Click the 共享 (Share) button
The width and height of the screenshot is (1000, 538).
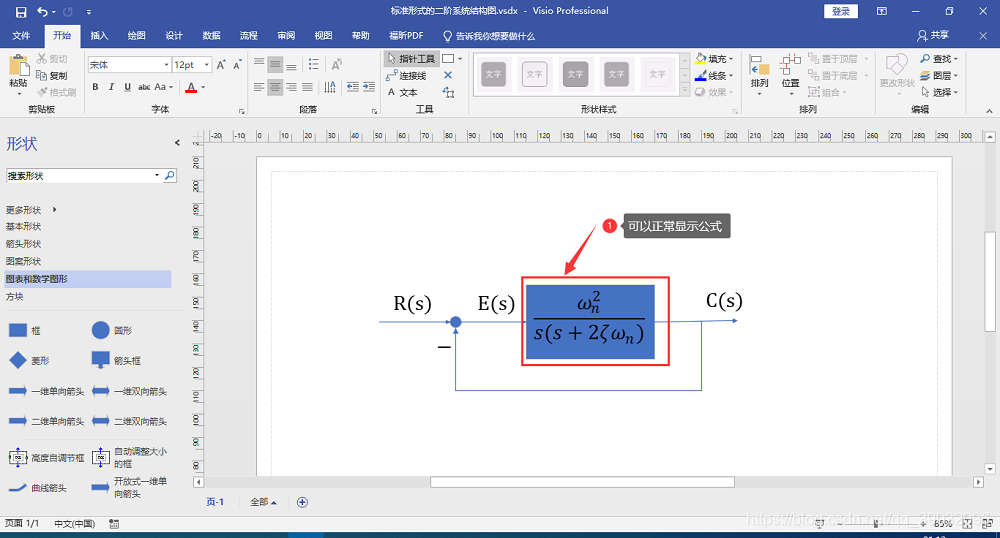pos(933,36)
